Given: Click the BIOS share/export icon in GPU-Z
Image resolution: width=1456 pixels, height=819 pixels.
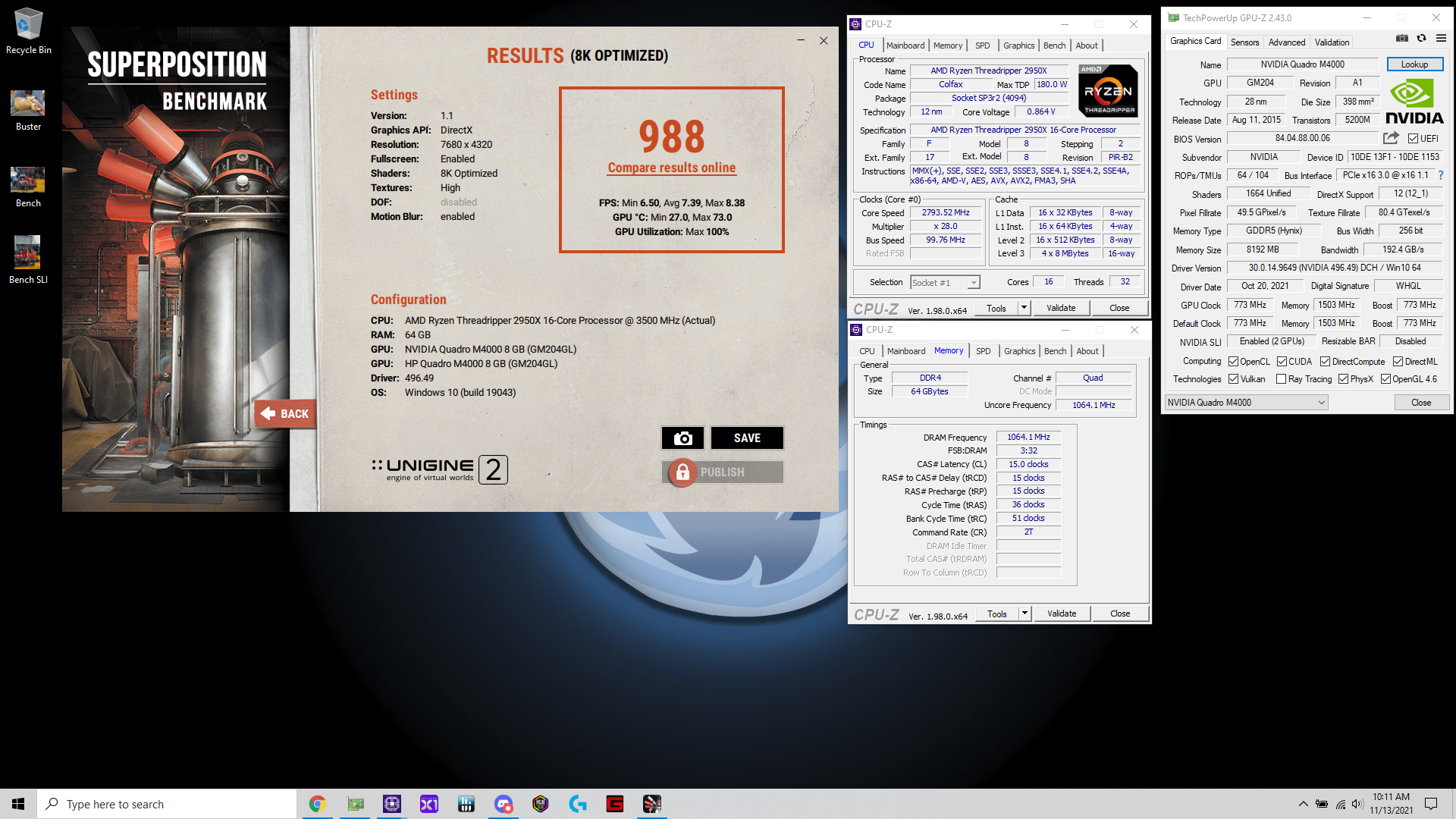Looking at the screenshot, I should (x=1391, y=138).
